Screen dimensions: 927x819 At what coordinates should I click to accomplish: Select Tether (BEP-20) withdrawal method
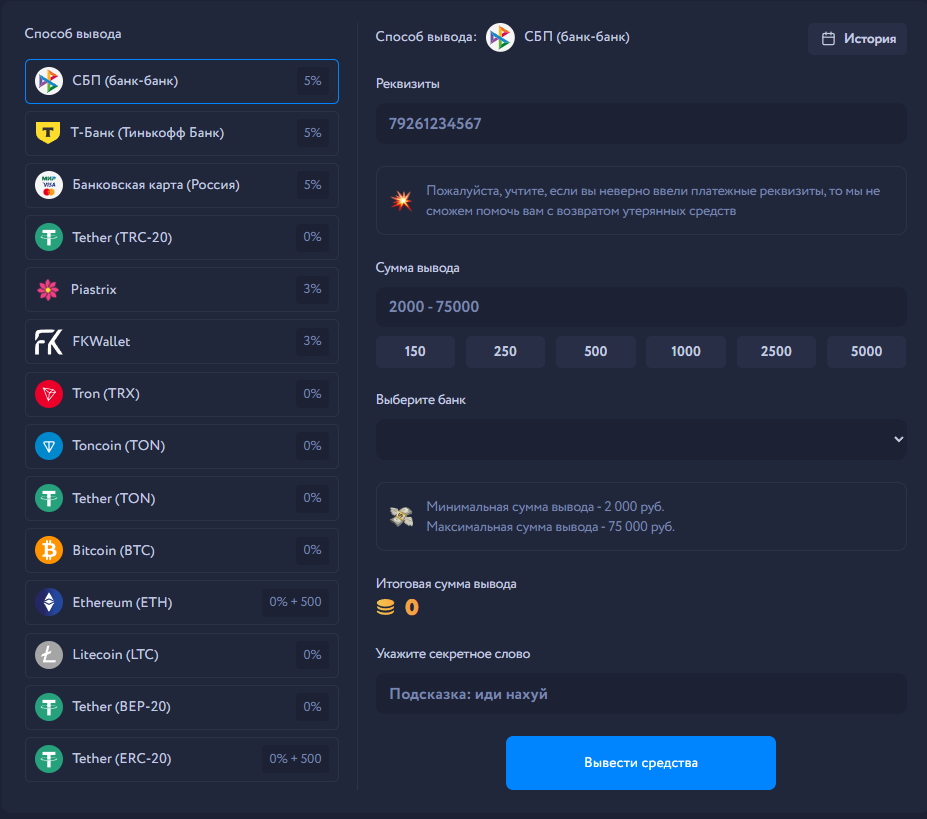181,707
